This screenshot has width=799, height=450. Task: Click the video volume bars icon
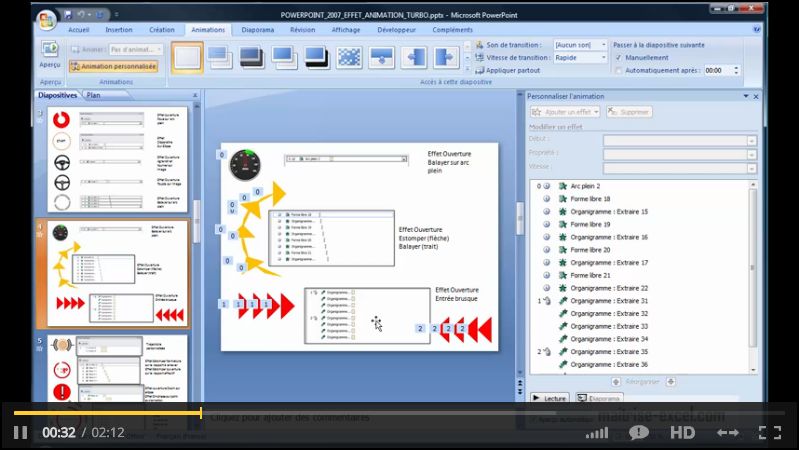click(597, 433)
